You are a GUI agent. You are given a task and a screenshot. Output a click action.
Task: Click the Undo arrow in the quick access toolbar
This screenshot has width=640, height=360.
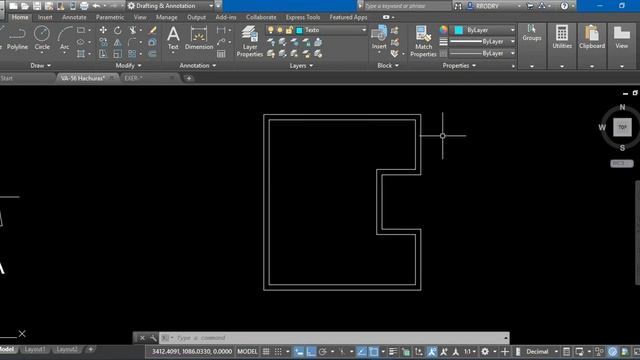(96, 6)
